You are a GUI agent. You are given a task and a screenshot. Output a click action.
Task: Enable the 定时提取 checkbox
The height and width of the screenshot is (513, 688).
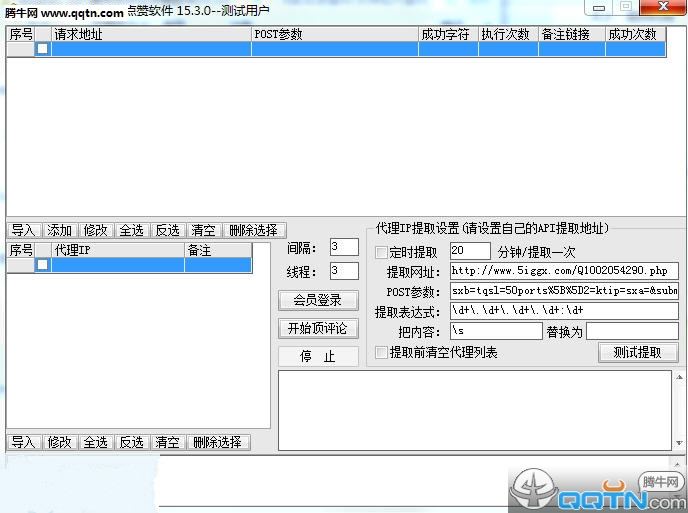(381, 252)
